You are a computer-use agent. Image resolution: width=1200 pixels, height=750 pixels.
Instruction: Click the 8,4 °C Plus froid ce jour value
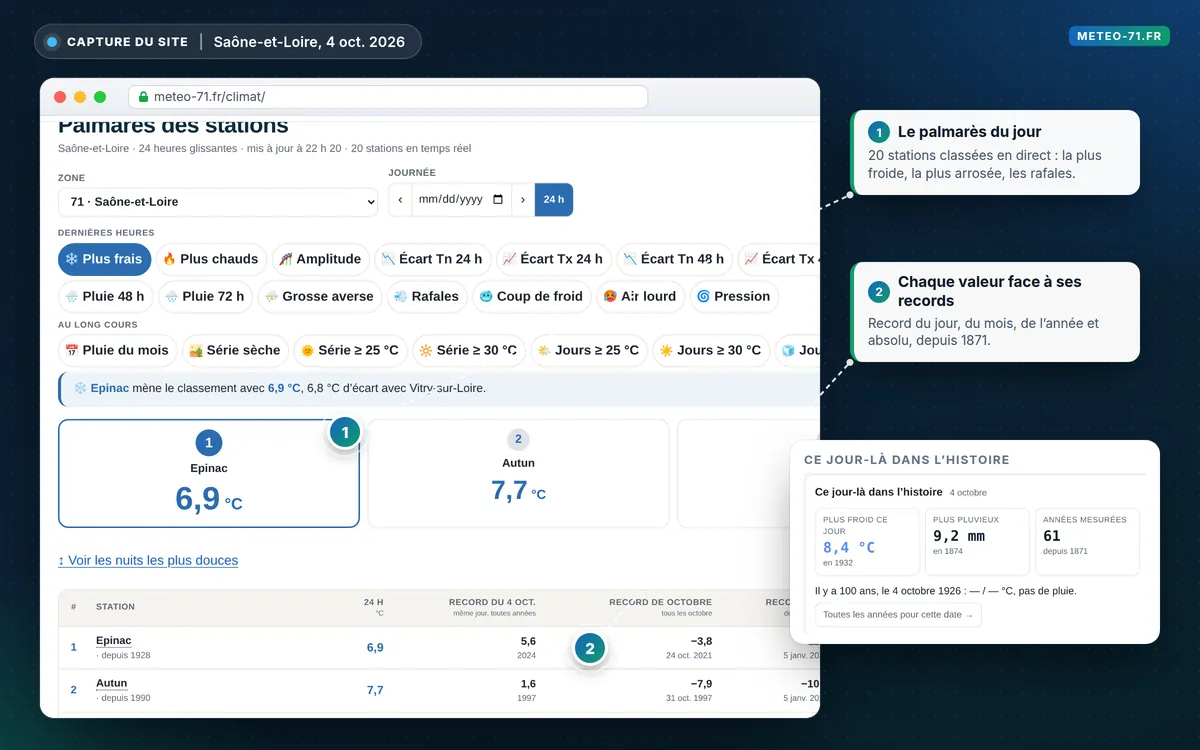(849, 547)
